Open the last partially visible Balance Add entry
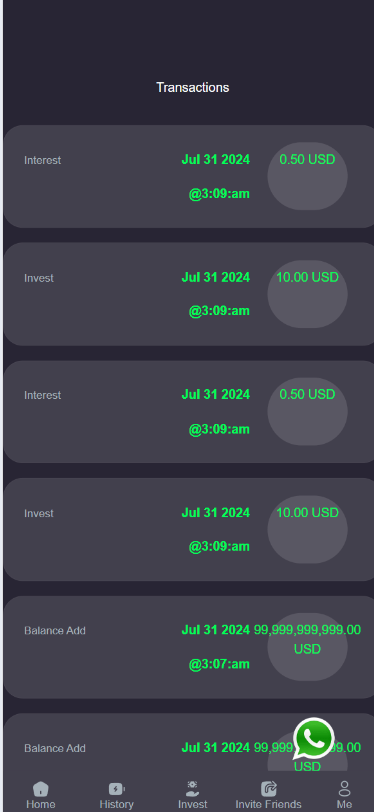Viewport: 374px width, 812px height. 189,746
